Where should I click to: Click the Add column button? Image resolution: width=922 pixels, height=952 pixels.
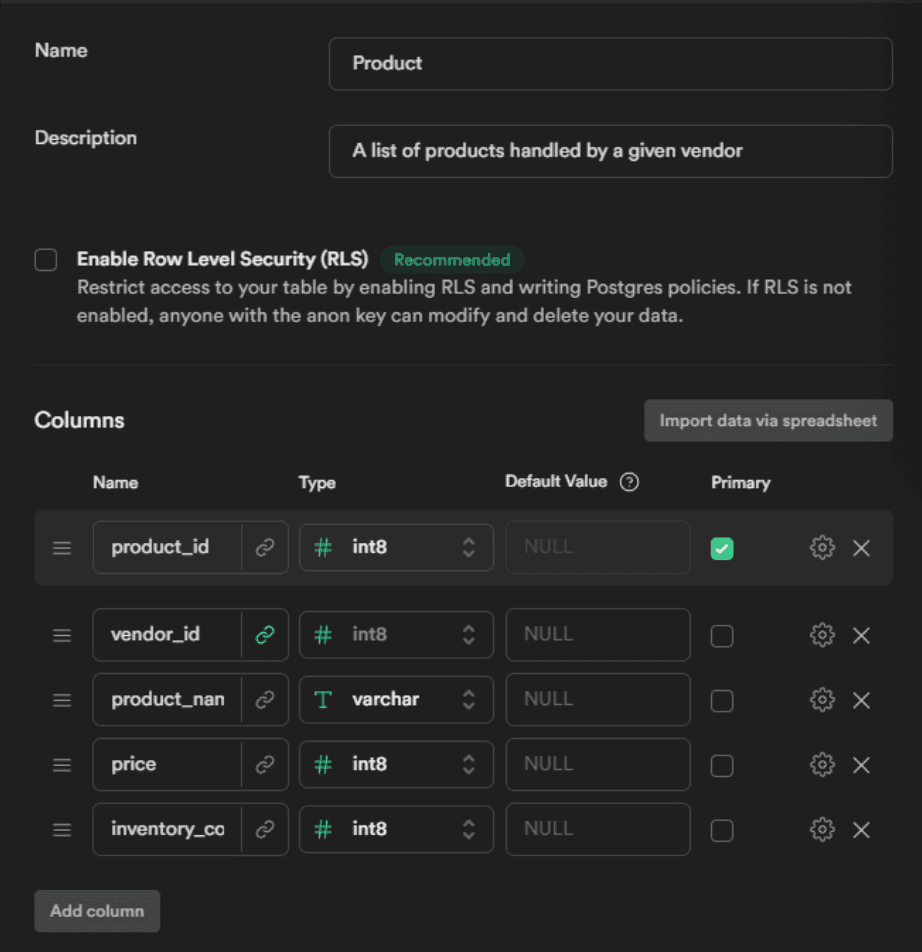point(97,911)
